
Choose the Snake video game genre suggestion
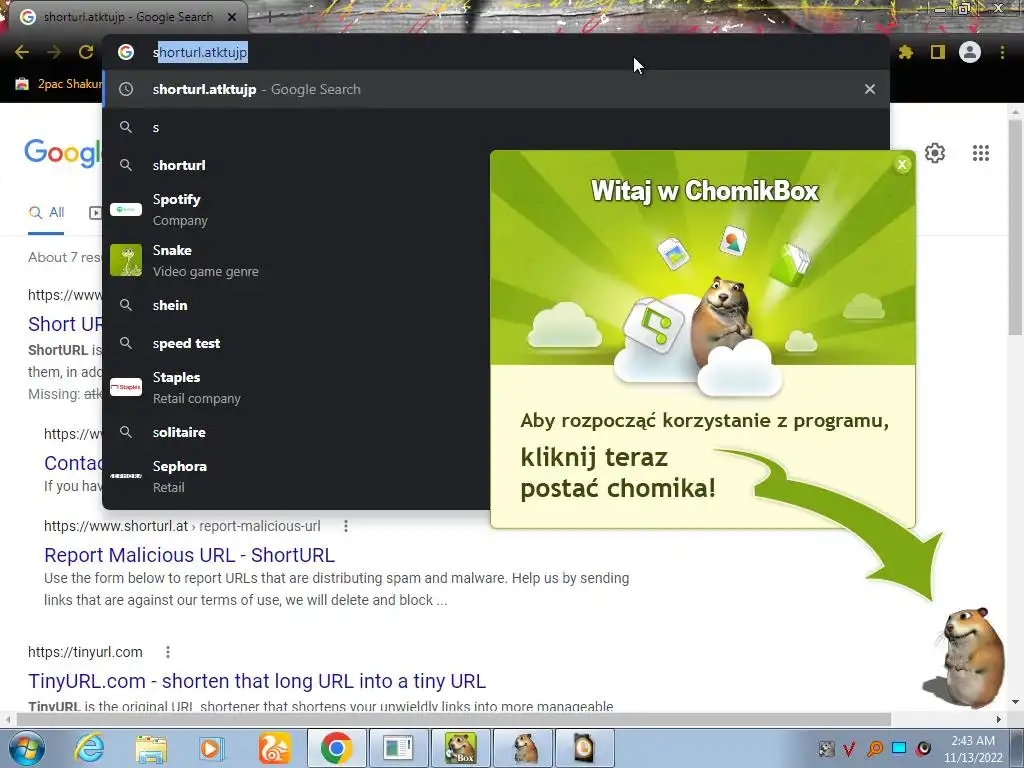click(x=295, y=261)
